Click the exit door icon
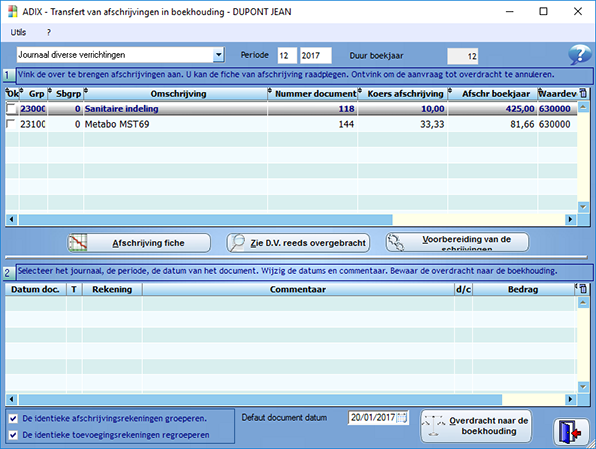 pyautogui.click(x=571, y=432)
